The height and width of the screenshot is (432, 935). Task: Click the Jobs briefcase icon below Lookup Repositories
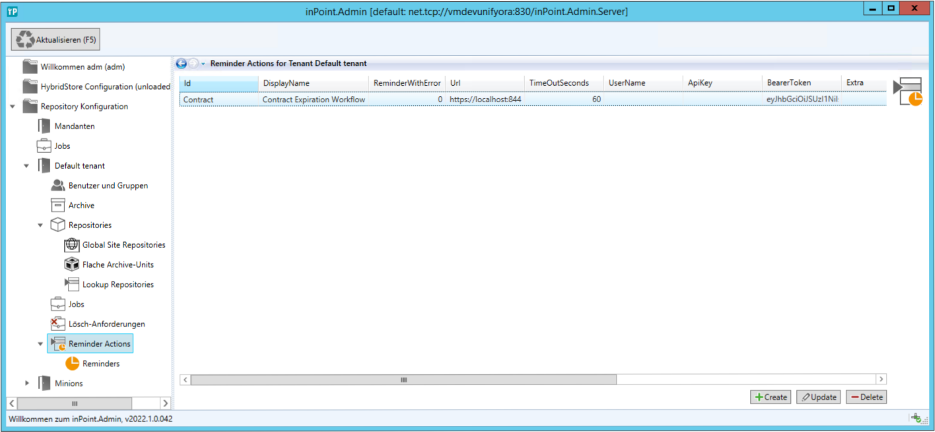pos(58,304)
